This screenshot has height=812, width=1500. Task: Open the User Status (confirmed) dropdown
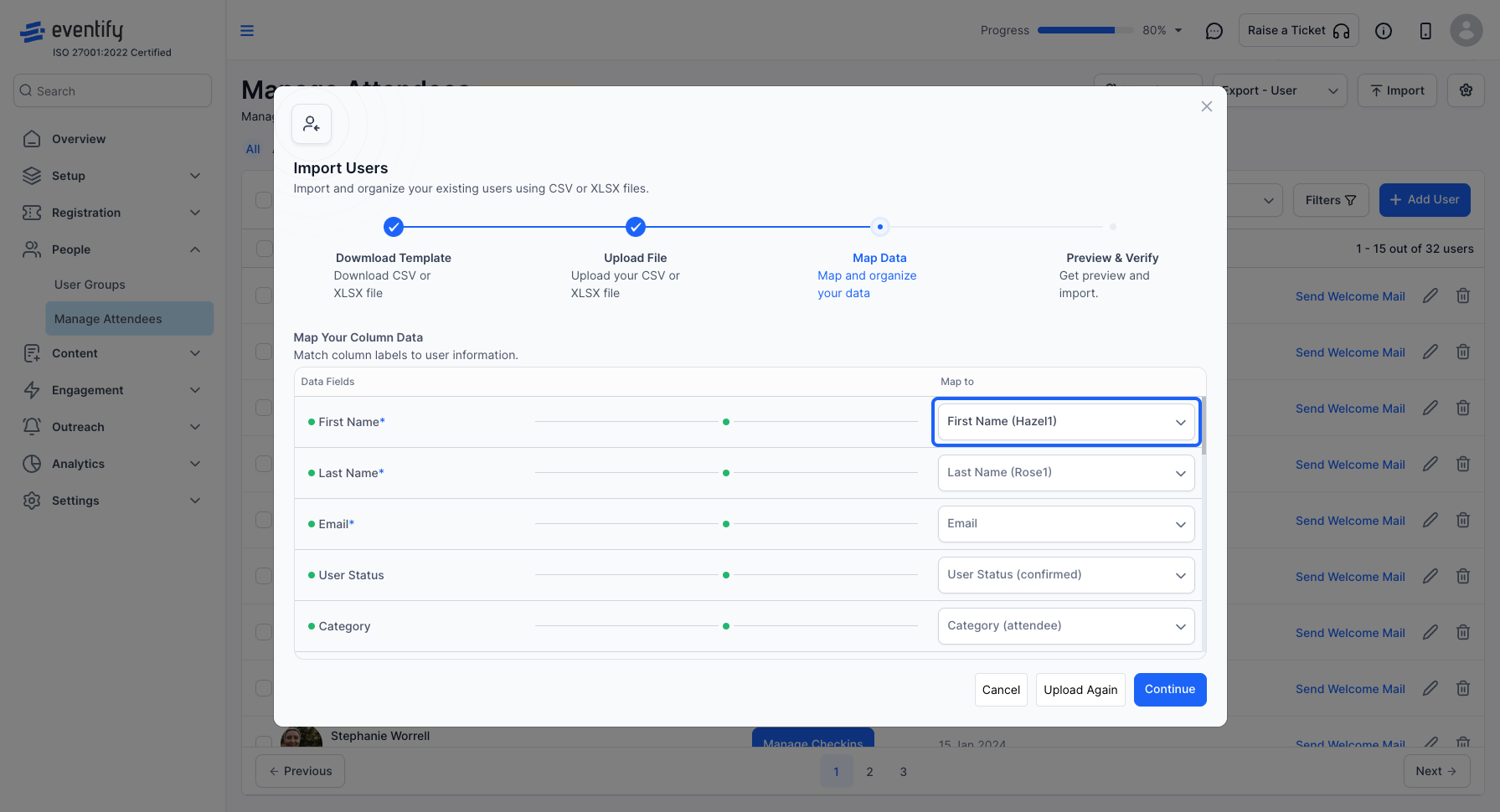coord(1066,575)
